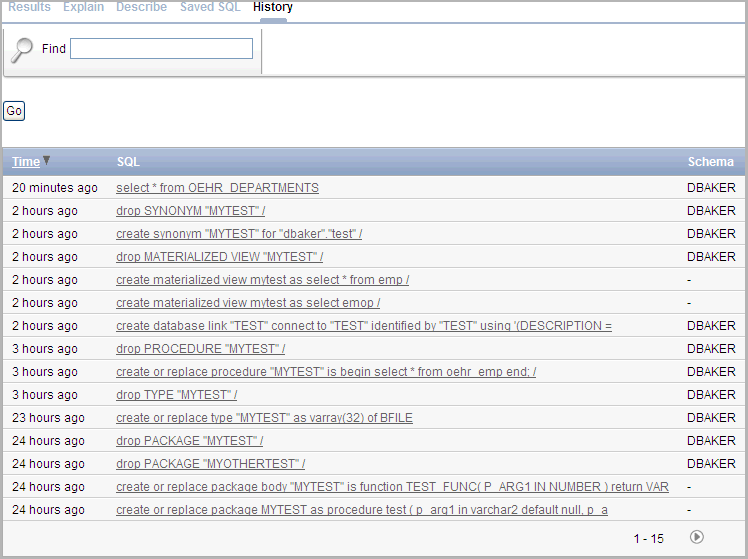
Task: Click the SQL column header
Action: [128, 162]
